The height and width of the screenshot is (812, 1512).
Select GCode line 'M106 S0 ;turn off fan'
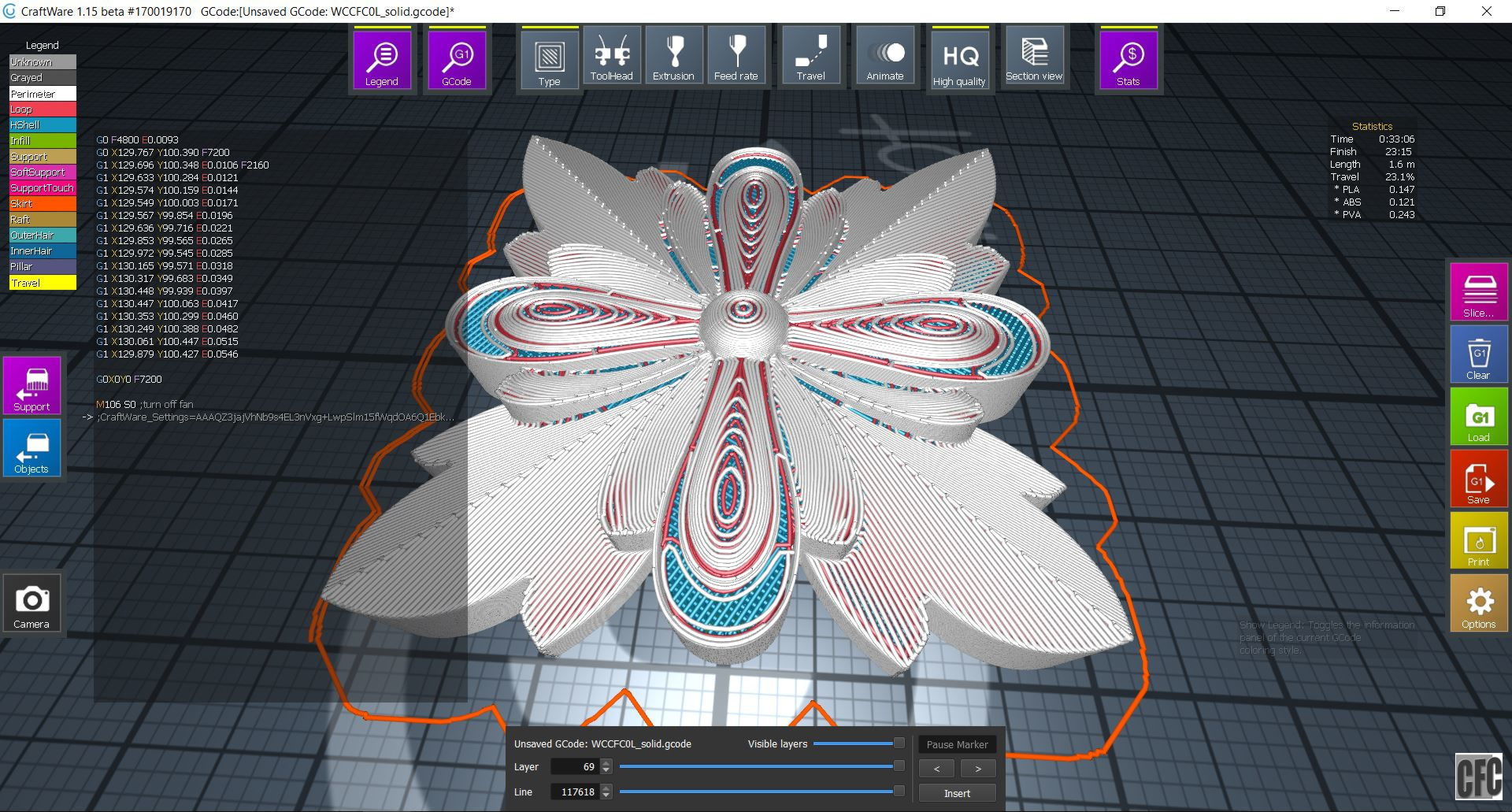pyautogui.click(x=145, y=404)
